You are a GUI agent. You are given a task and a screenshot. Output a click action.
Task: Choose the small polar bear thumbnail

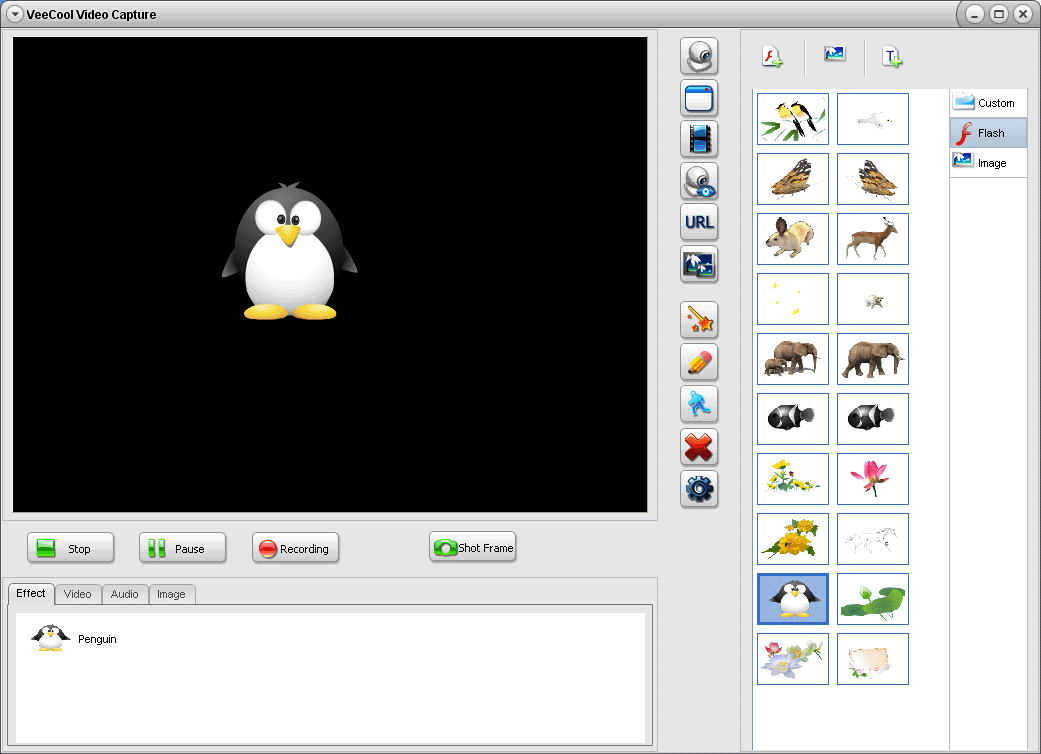point(872,299)
